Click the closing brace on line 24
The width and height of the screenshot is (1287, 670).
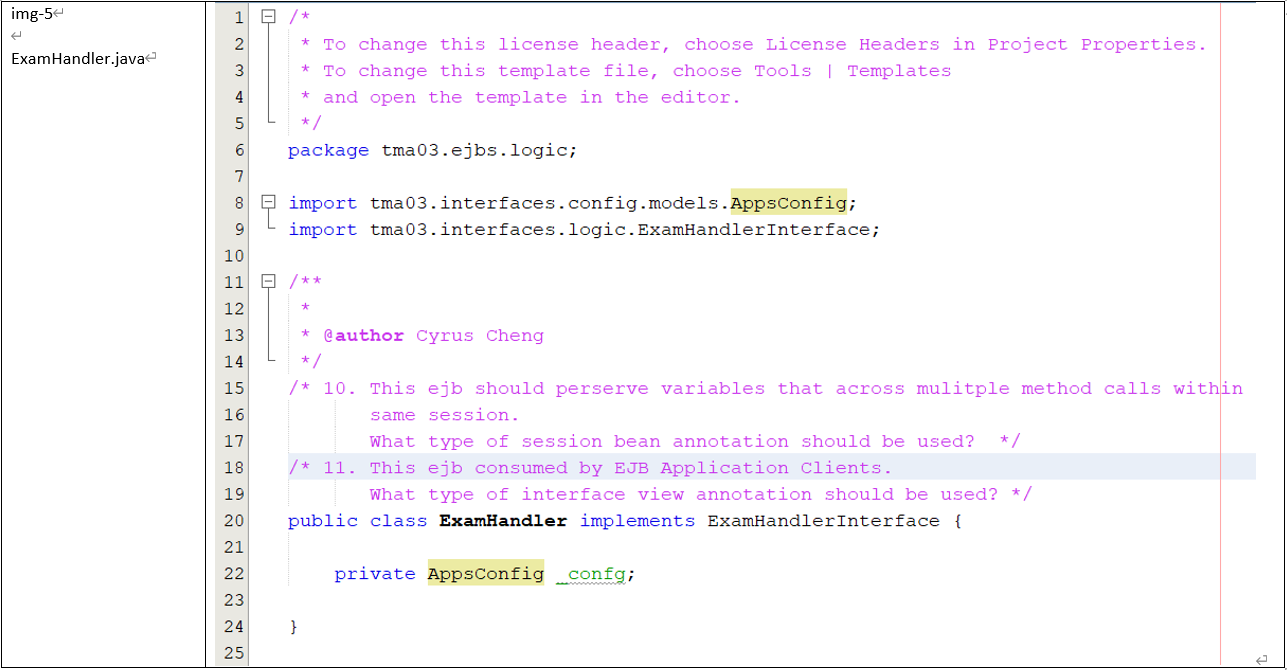293,627
